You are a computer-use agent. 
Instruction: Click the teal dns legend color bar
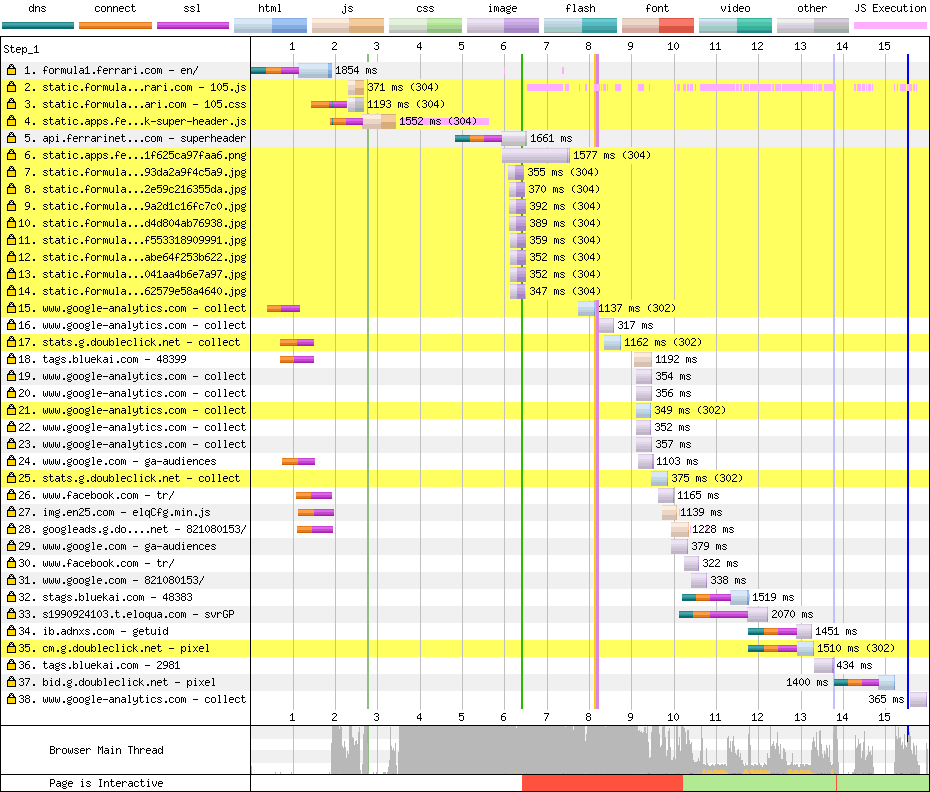pos(38,26)
